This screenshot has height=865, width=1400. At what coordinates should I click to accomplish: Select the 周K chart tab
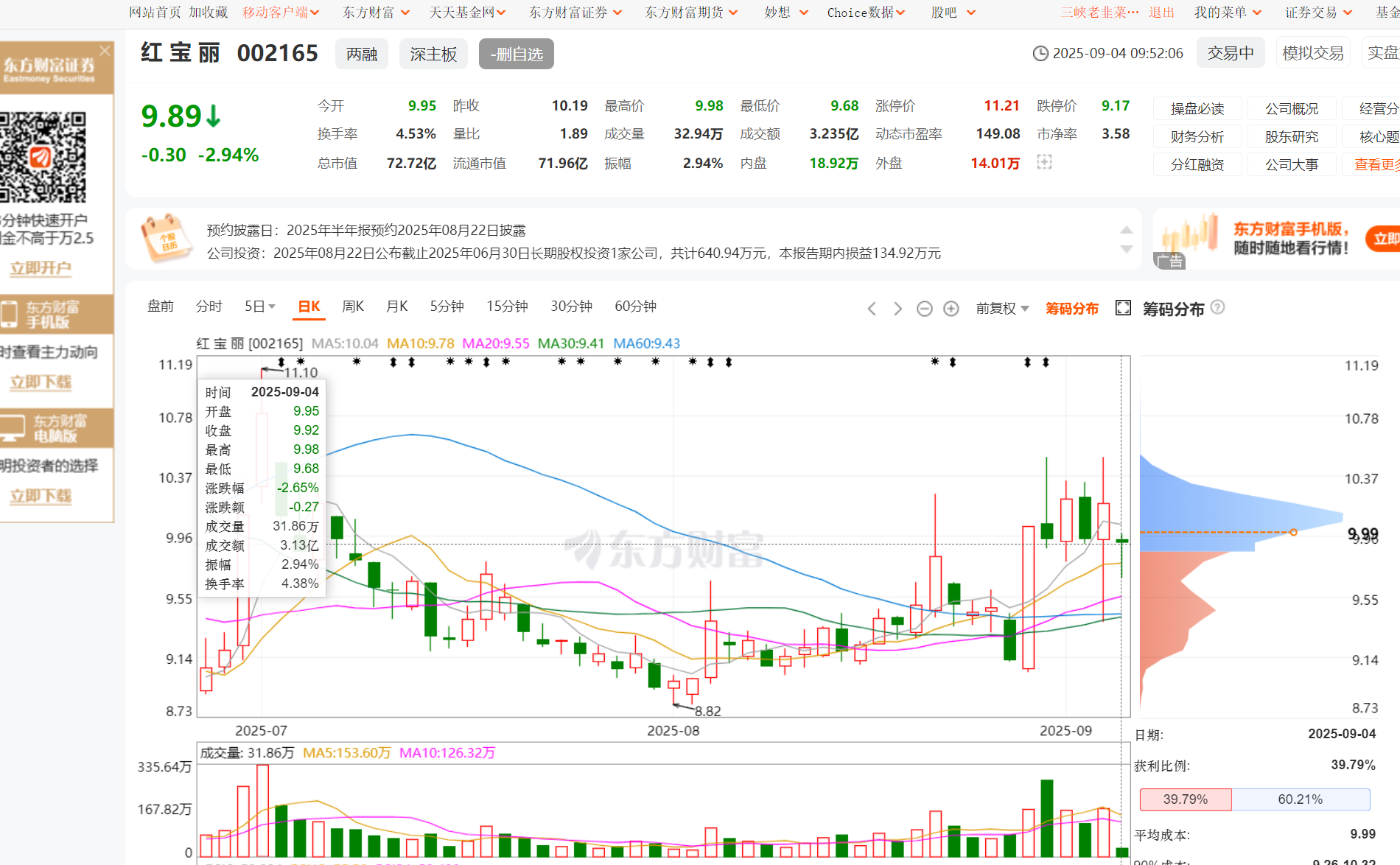coord(353,307)
